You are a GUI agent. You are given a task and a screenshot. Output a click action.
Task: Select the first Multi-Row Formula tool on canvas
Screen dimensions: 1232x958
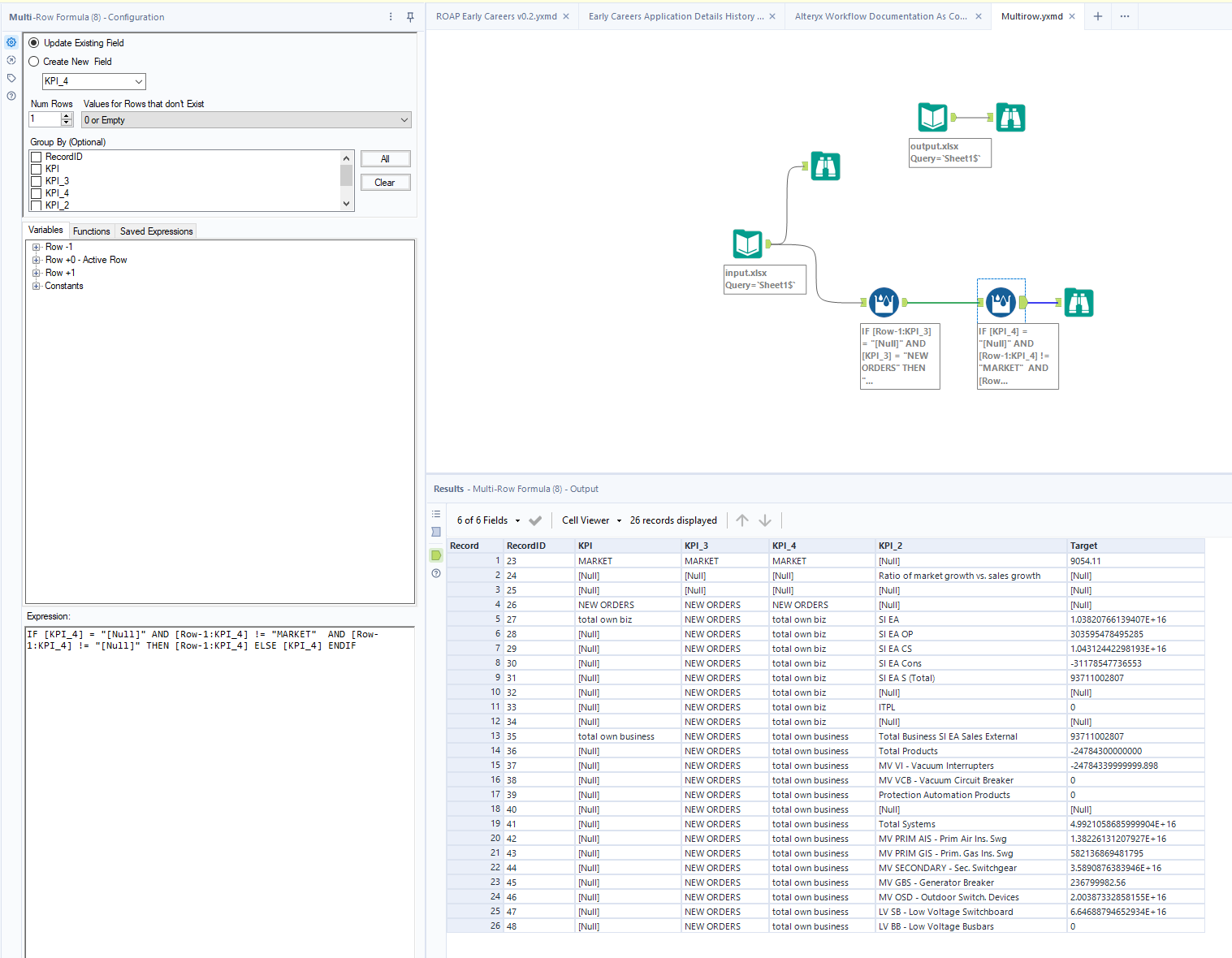pyautogui.click(x=884, y=302)
